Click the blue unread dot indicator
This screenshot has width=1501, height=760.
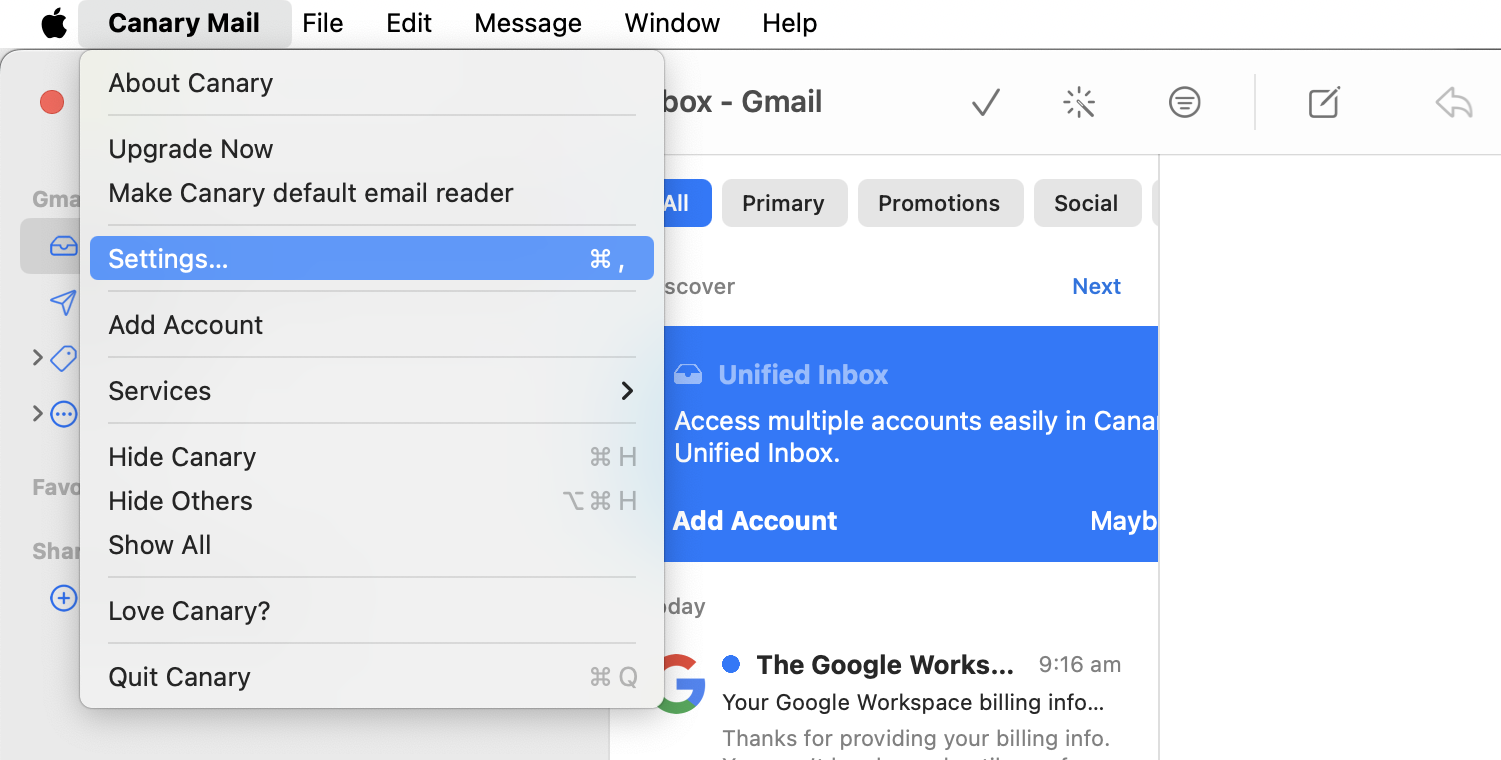[x=731, y=664]
